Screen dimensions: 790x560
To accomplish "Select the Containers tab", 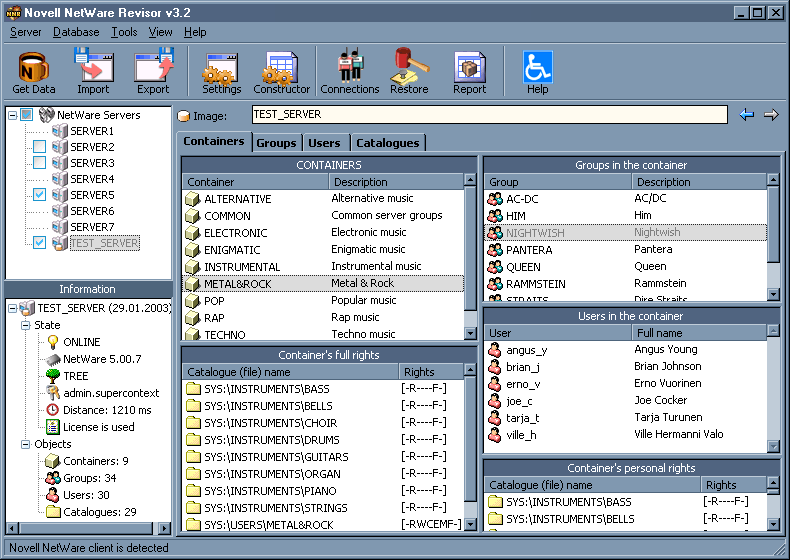I will [x=214, y=142].
